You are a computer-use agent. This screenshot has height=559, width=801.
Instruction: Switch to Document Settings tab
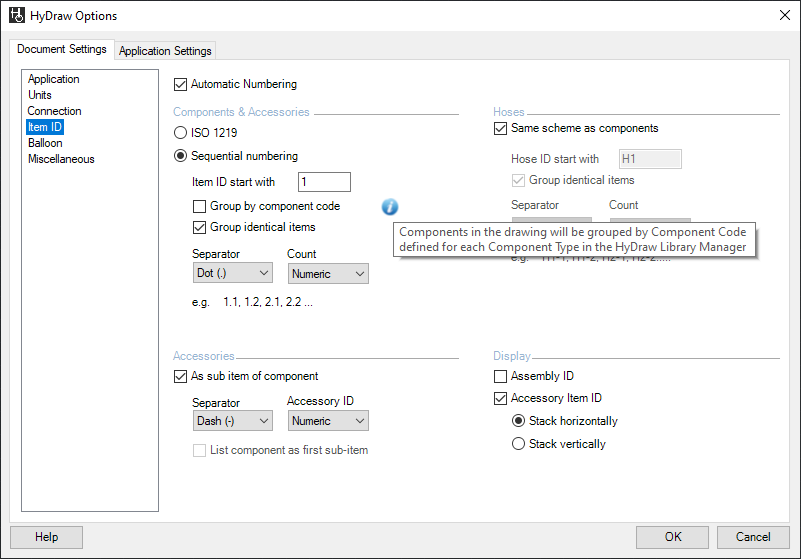pyautogui.click(x=62, y=49)
